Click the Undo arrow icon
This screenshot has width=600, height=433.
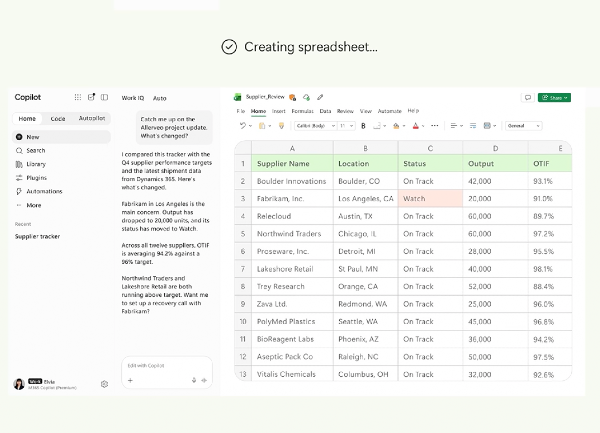243,125
